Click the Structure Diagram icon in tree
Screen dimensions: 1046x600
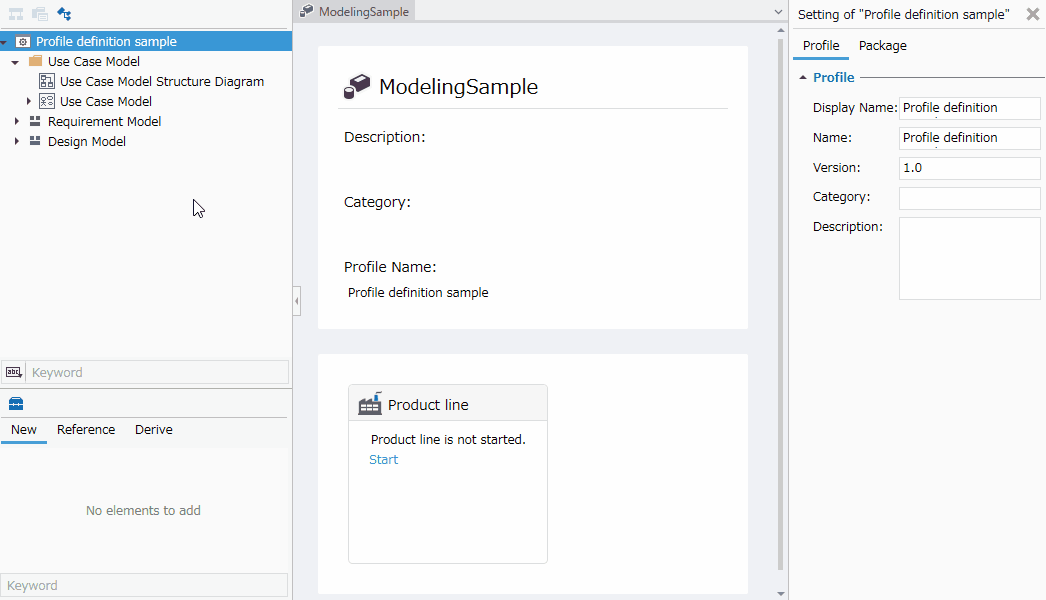click(x=47, y=81)
